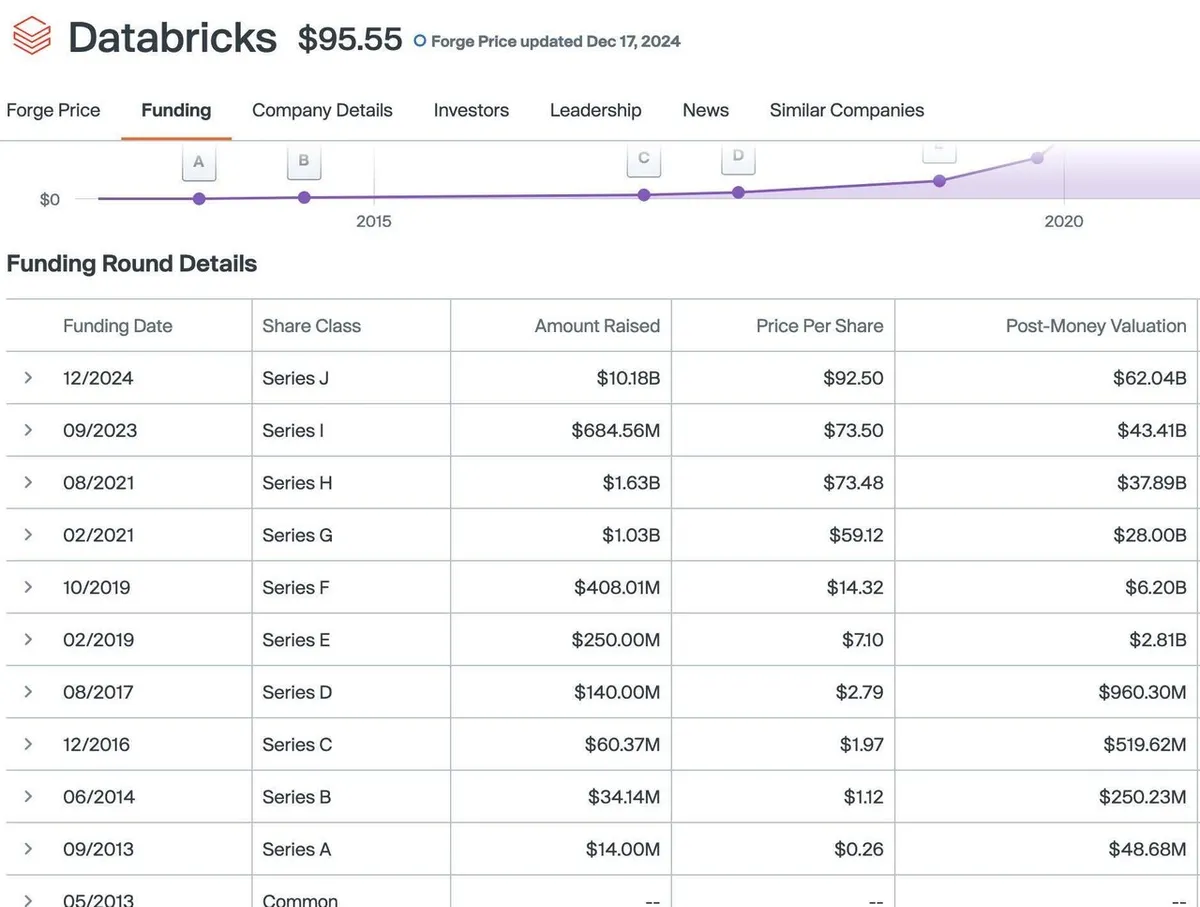Open the Forge Price tab

[53, 110]
